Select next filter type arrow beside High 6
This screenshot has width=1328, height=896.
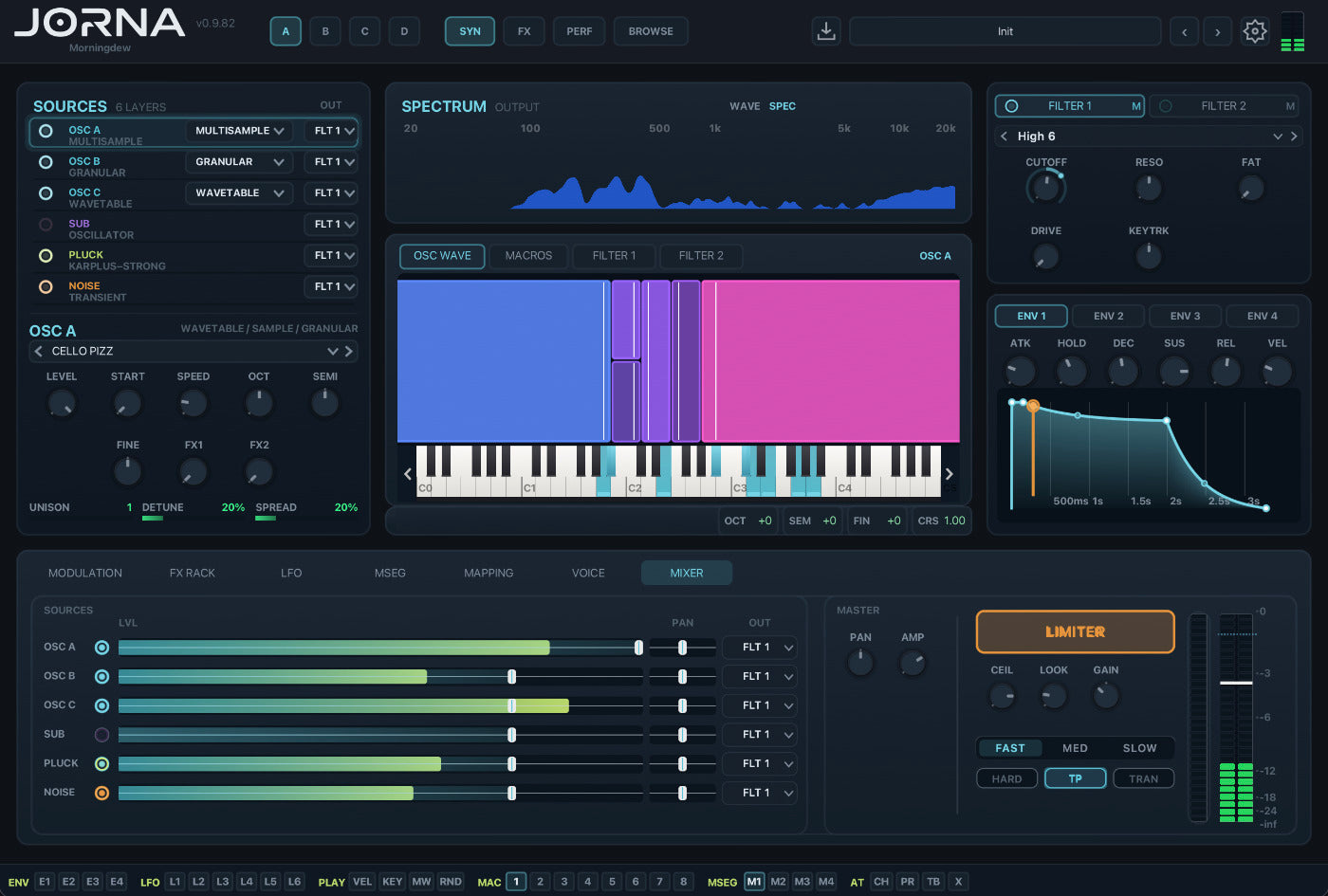(1294, 137)
